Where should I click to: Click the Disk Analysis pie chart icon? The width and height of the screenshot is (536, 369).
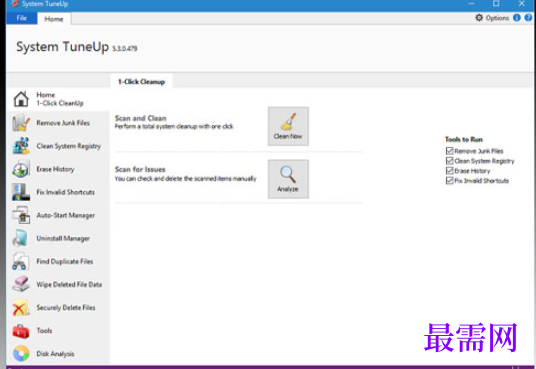click(x=21, y=354)
